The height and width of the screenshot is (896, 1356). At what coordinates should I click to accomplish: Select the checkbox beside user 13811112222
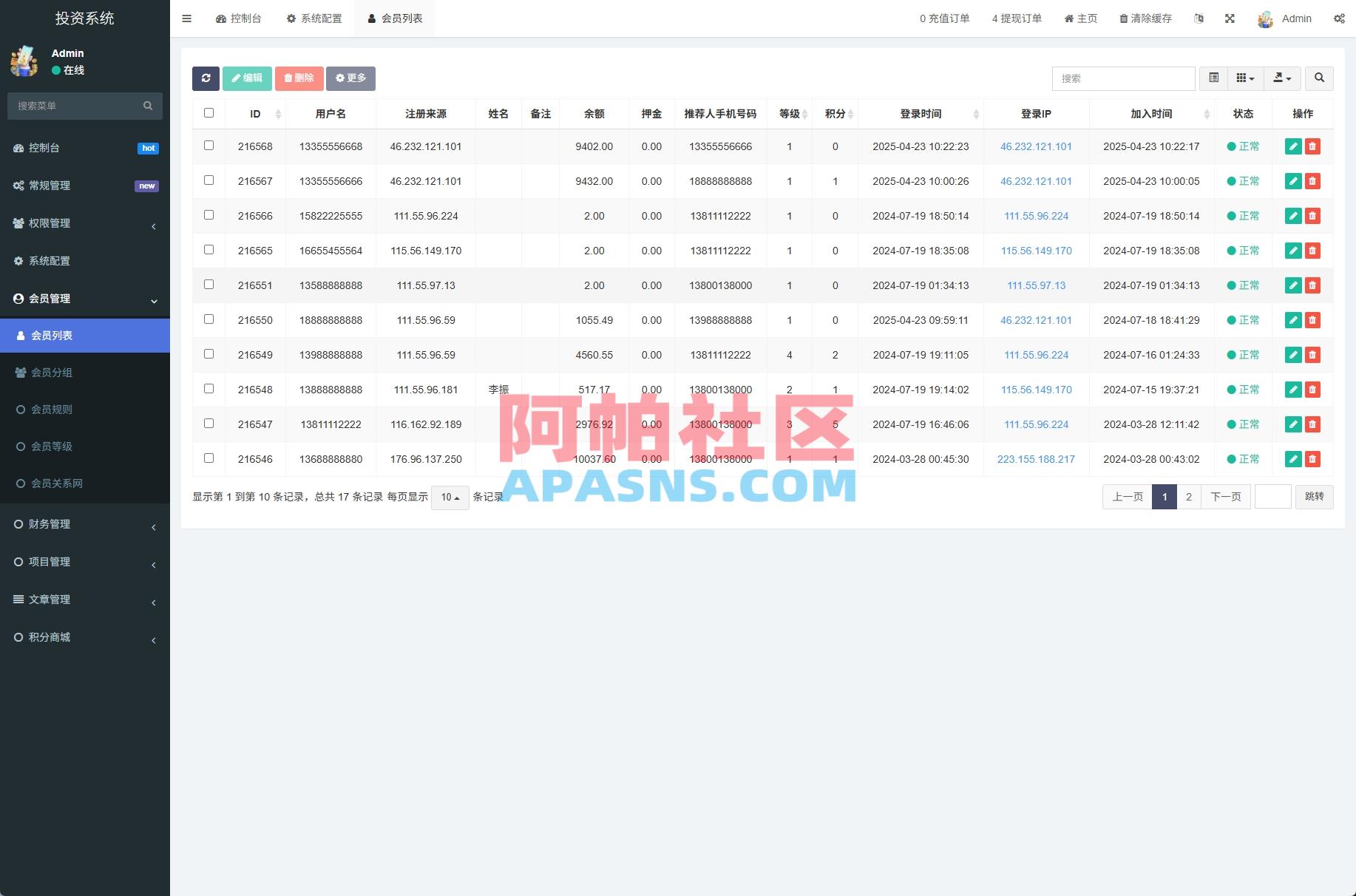(209, 423)
